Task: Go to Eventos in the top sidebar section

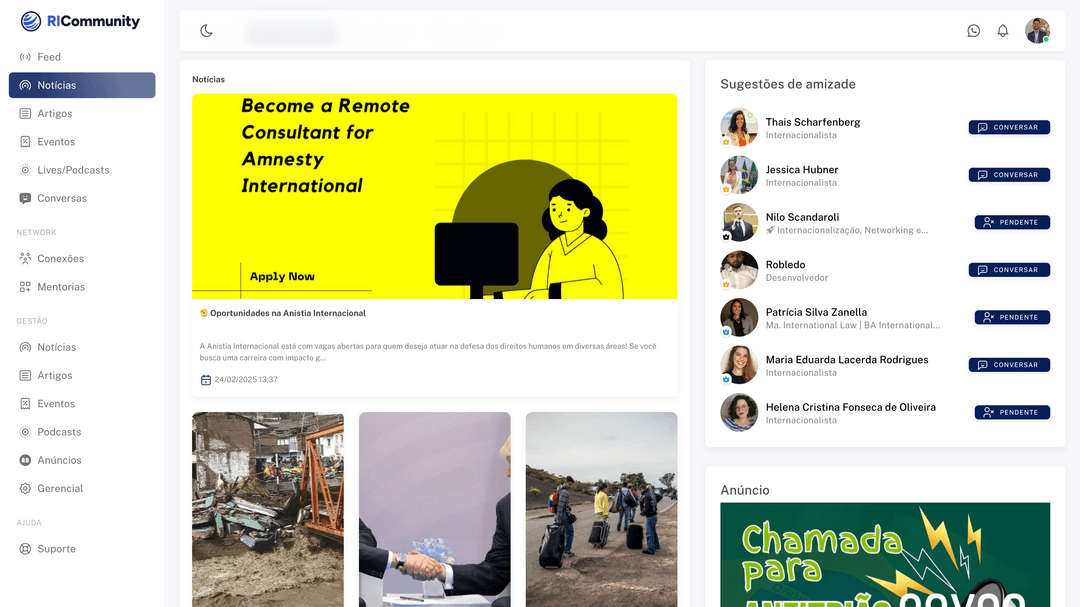Action: pos(82,142)
